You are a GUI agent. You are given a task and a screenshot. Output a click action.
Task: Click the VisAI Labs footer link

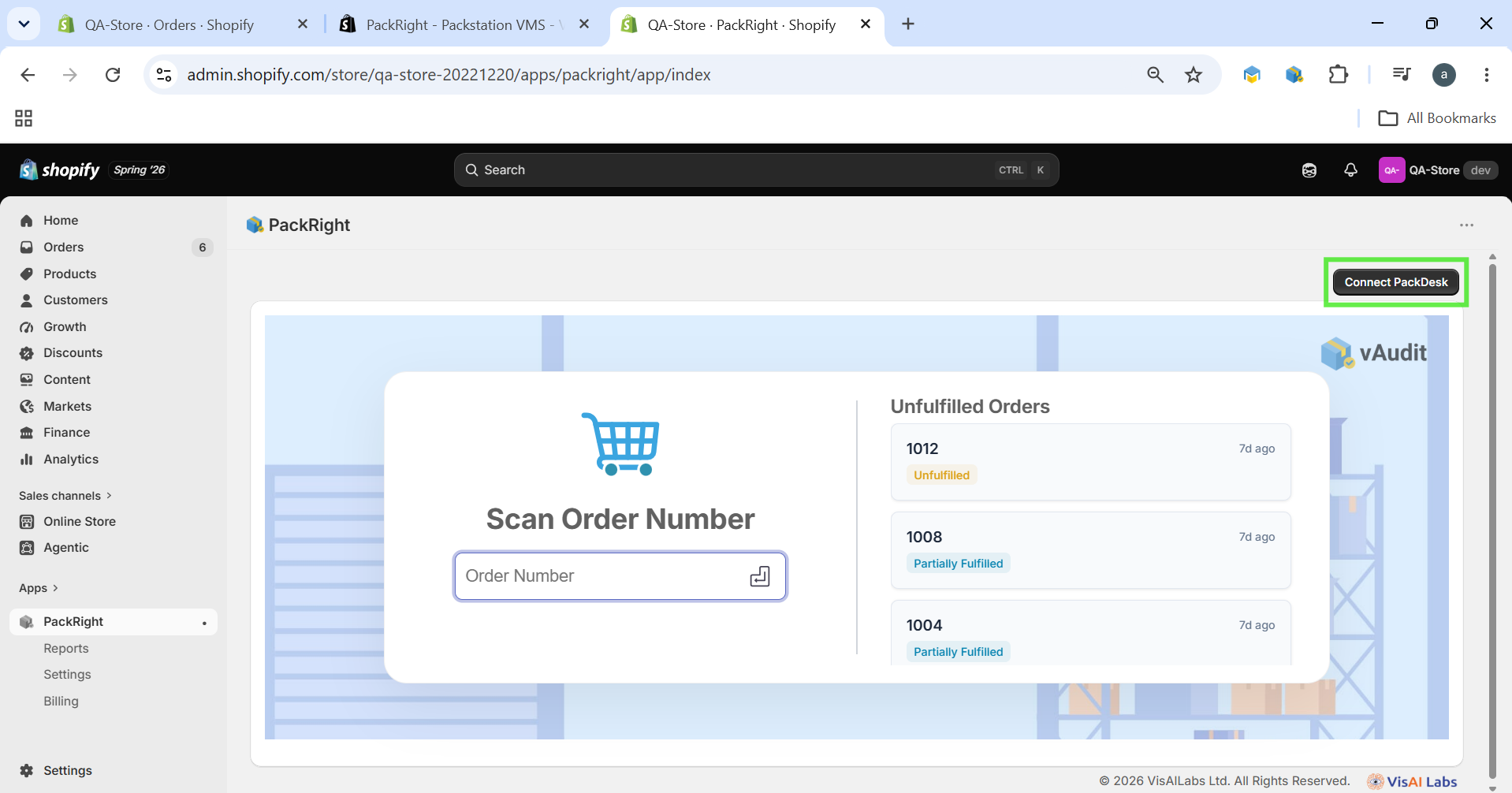[1412, 782]
